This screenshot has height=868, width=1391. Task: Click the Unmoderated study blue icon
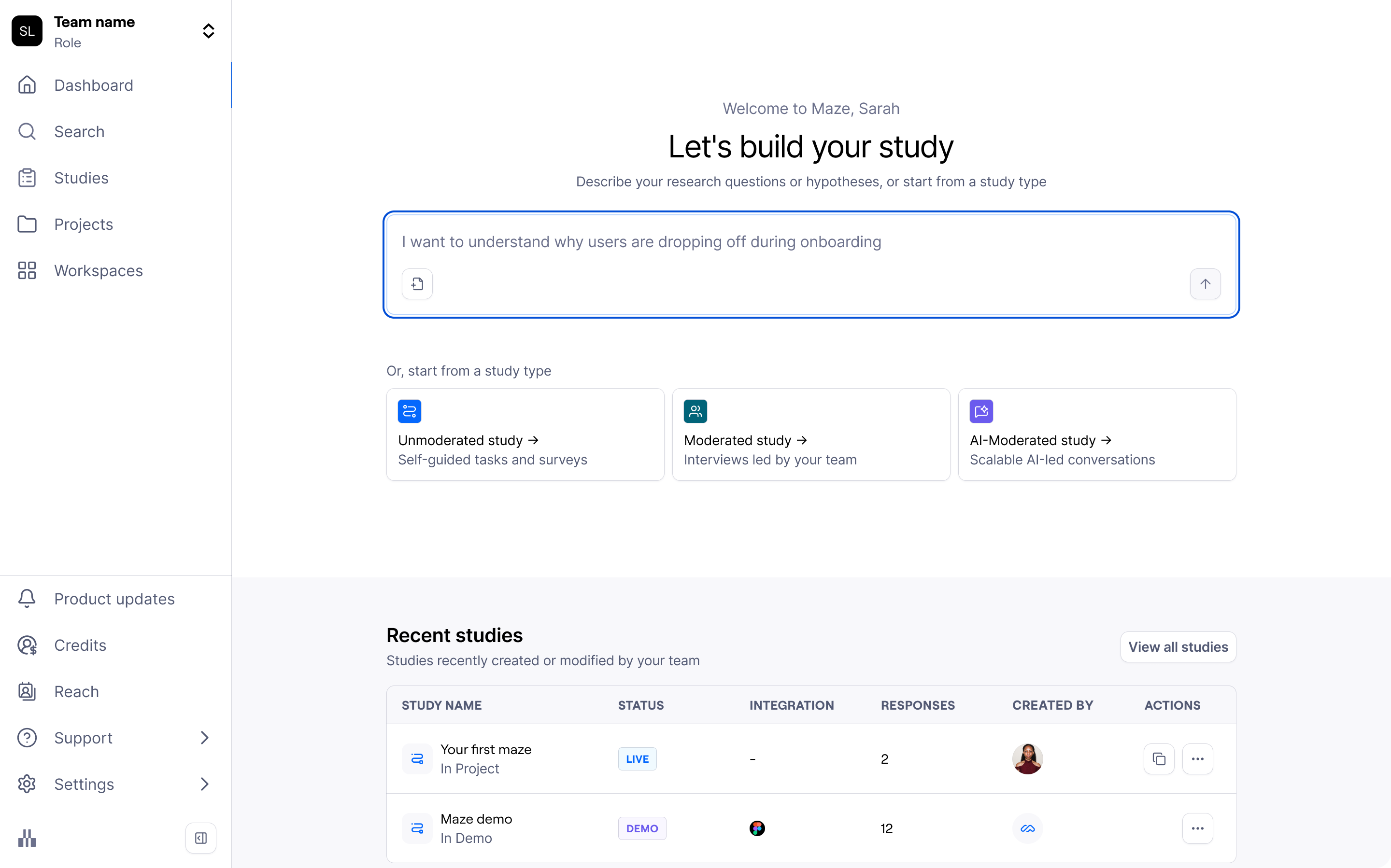coord(410,411)
